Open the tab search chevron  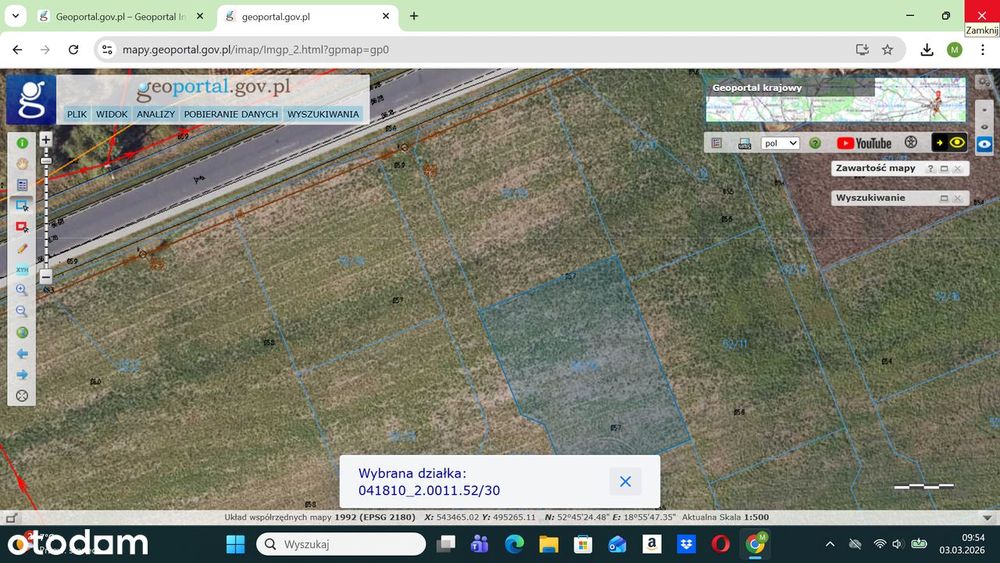click(15, 16)
